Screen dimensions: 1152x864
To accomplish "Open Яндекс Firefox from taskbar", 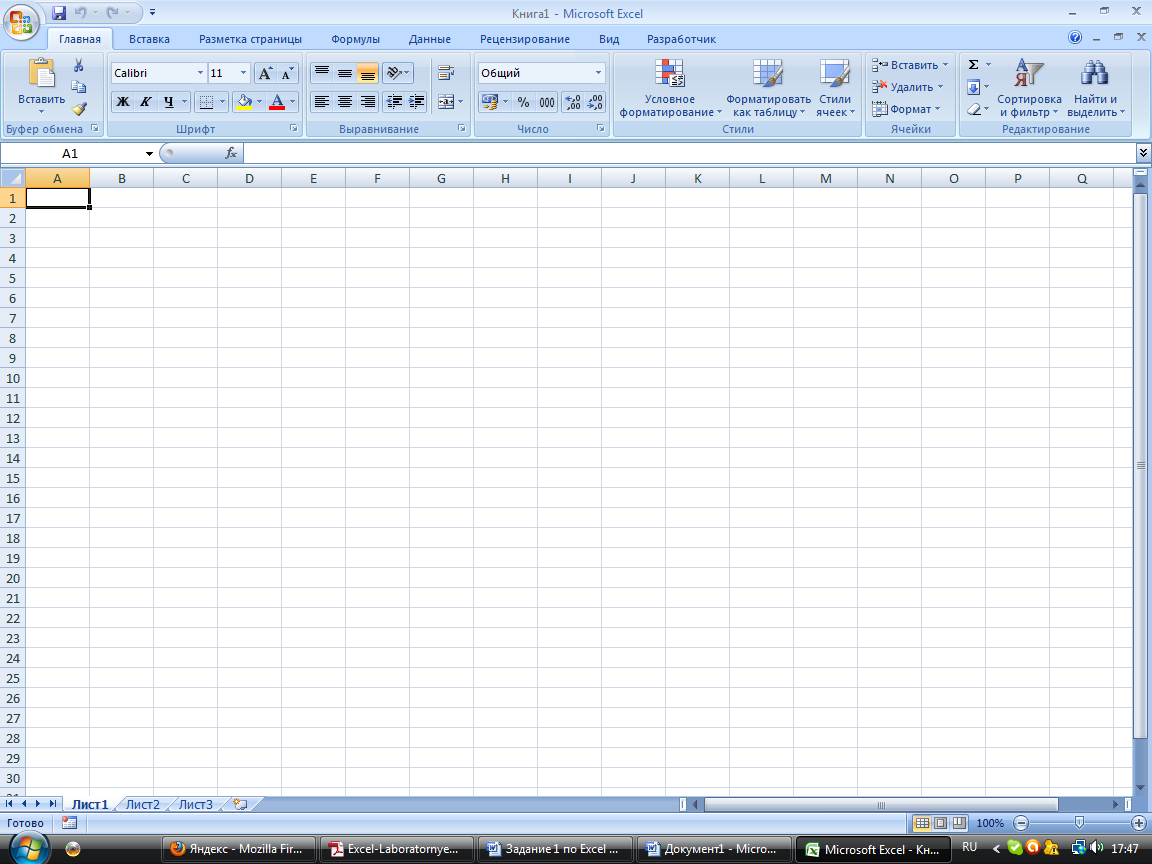I will 238,849.
